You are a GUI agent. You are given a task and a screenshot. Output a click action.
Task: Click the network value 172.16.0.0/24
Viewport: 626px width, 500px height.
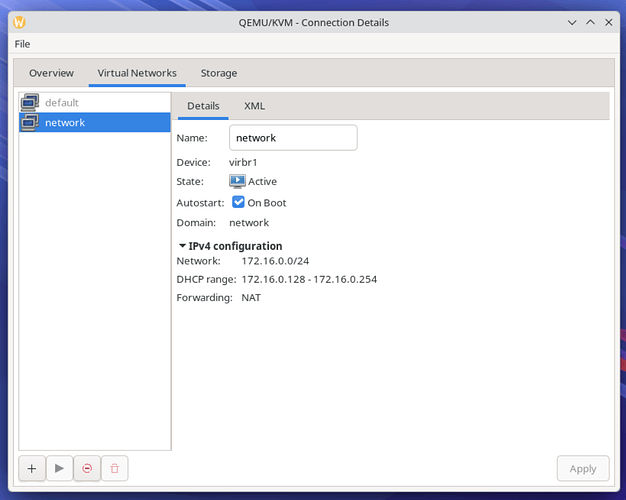[275, 261]
